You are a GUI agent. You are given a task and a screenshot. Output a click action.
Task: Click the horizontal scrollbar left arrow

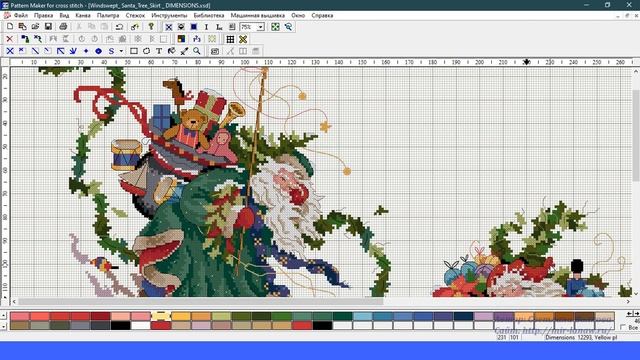click(x=14, y=302)
